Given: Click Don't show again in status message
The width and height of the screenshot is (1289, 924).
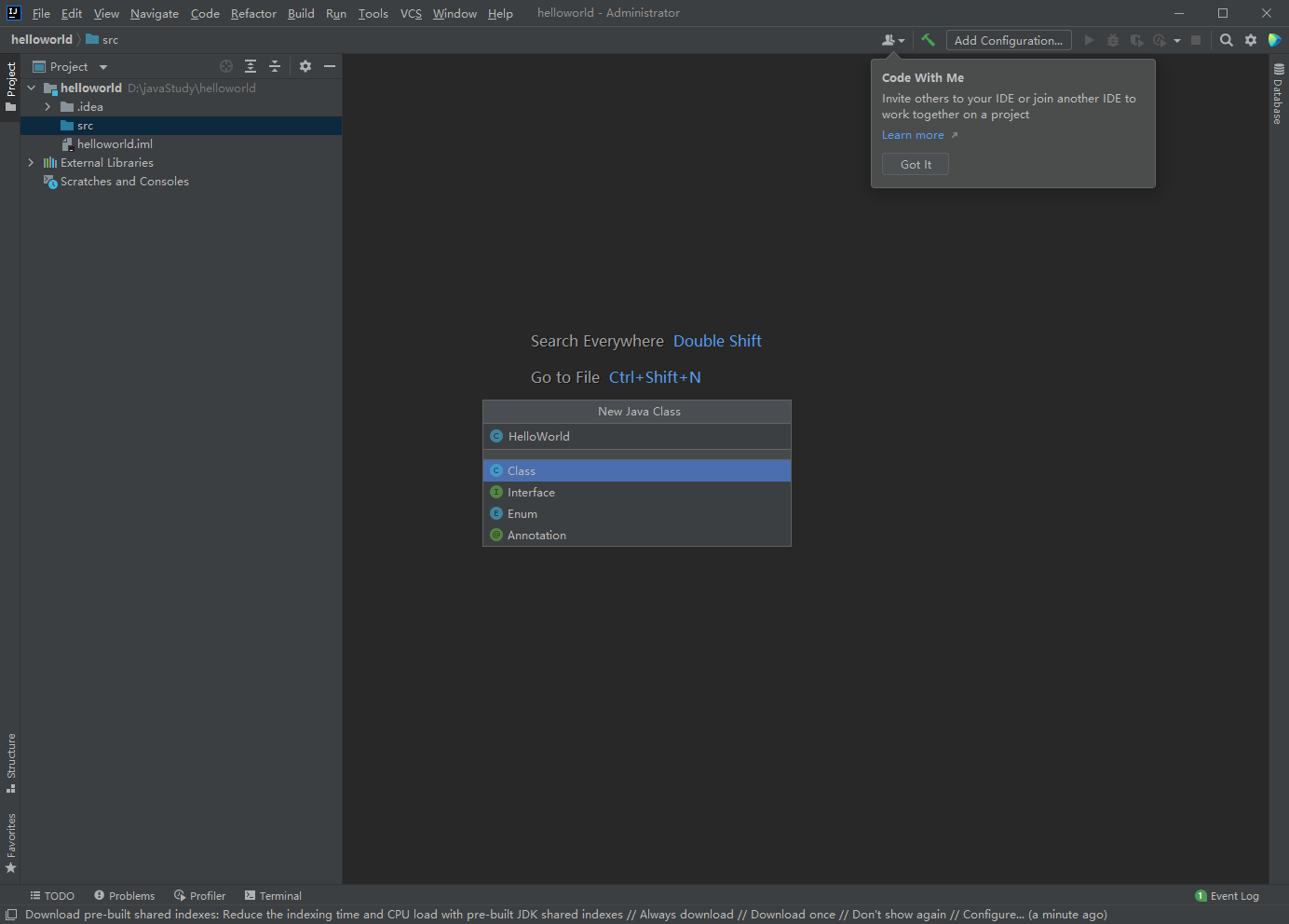Looking at the screenshot, I should (x=899, y=915).
